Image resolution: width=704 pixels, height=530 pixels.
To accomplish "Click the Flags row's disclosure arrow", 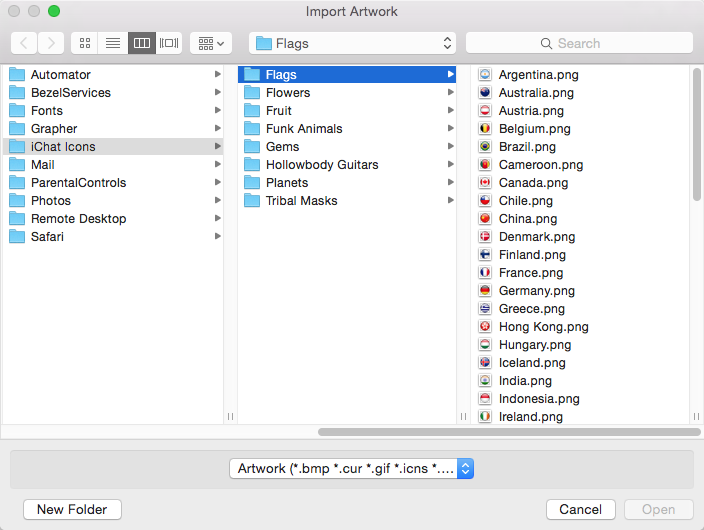I will (450, 74).
